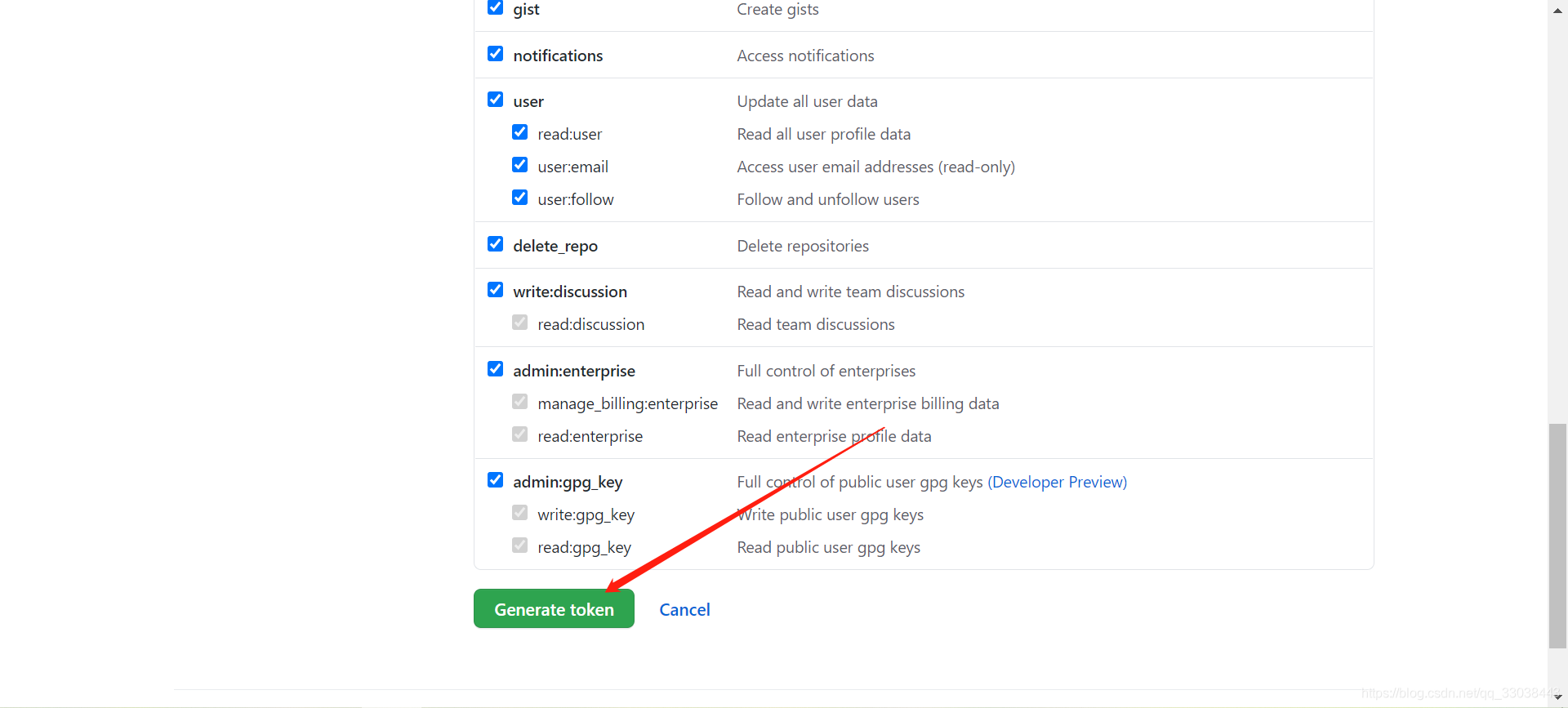1568x708 pixels.
Task: Click "Read public user gpg keys" text
Action: [829, 548]
